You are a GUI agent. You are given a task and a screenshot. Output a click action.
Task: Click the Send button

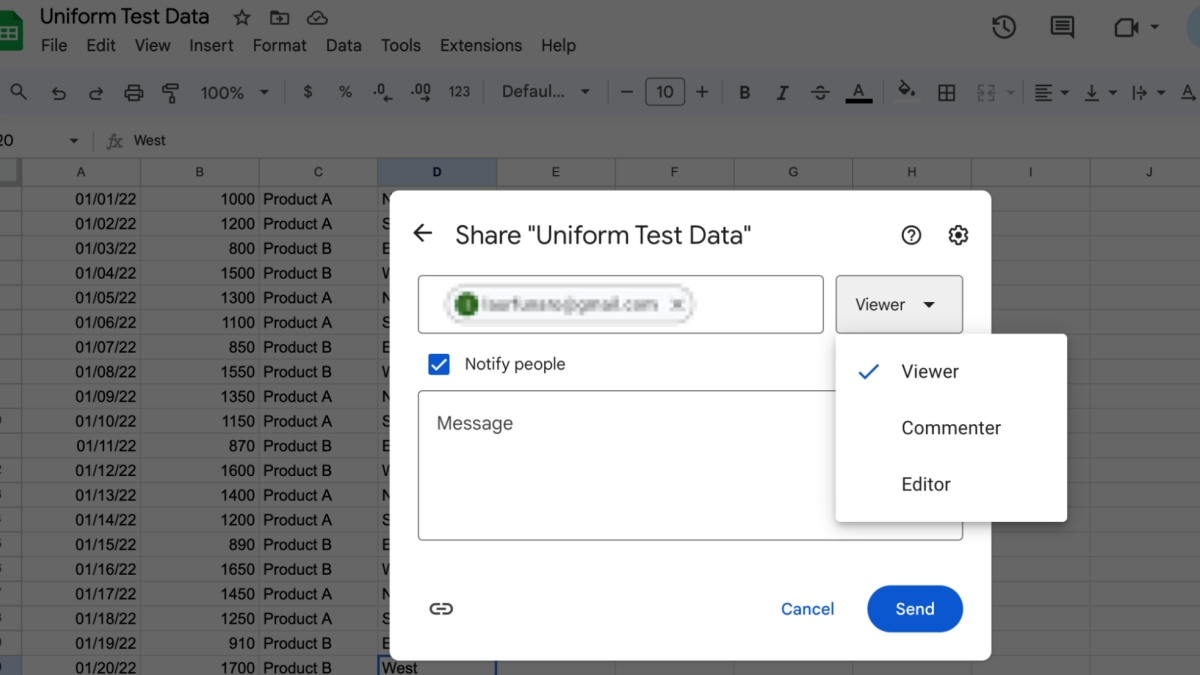914,608
